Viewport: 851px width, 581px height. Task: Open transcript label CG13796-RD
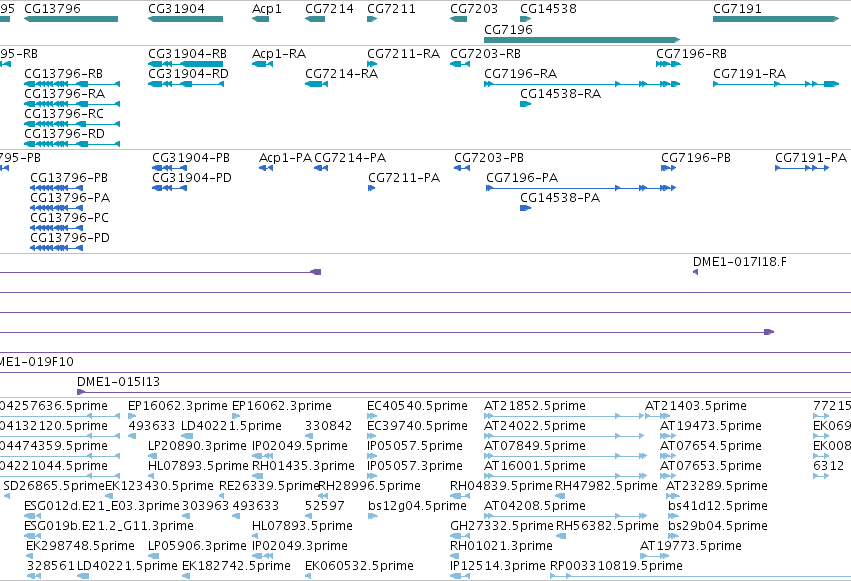click(65, 134)
